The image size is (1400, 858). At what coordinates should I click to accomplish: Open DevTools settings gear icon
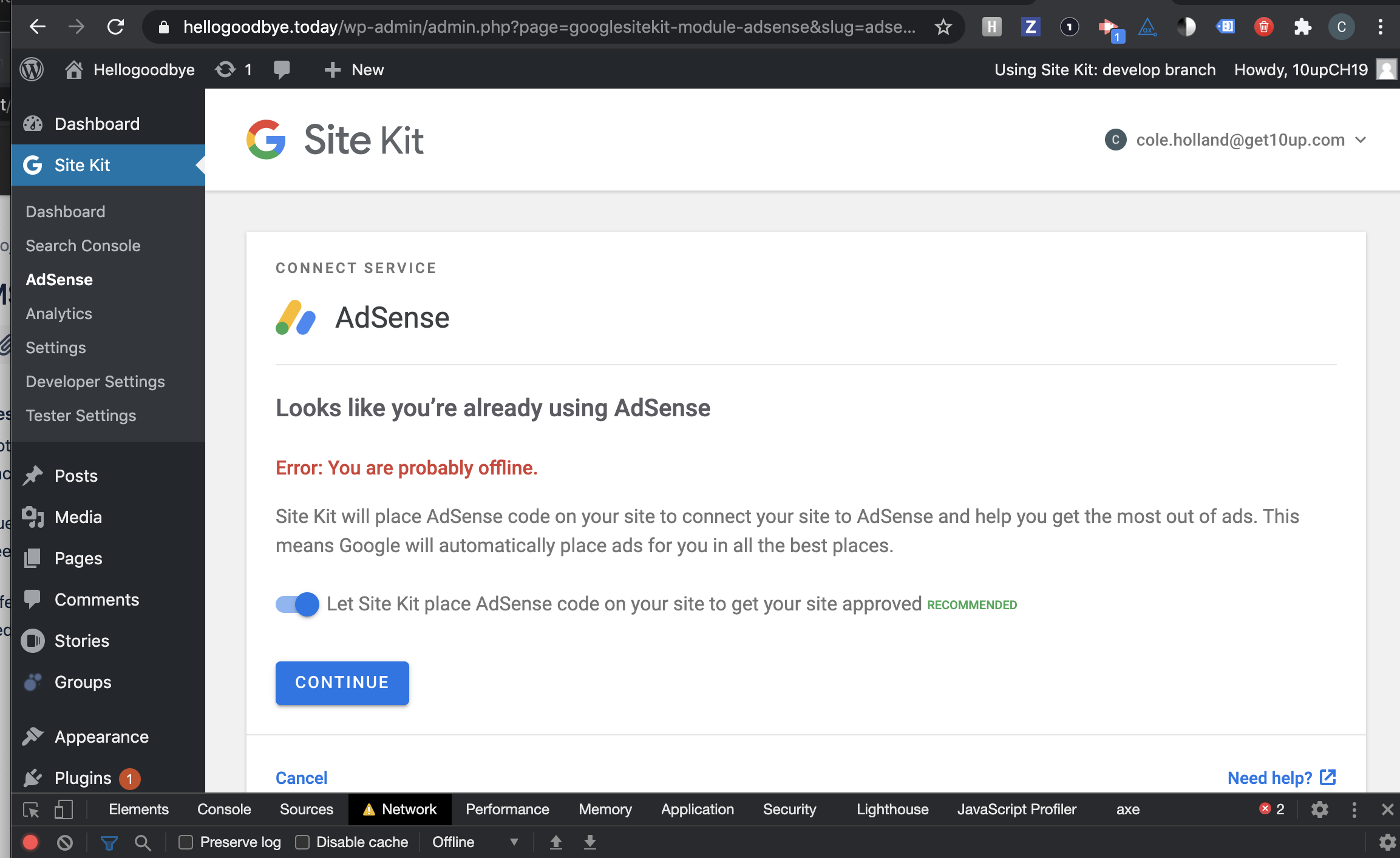1319,809
